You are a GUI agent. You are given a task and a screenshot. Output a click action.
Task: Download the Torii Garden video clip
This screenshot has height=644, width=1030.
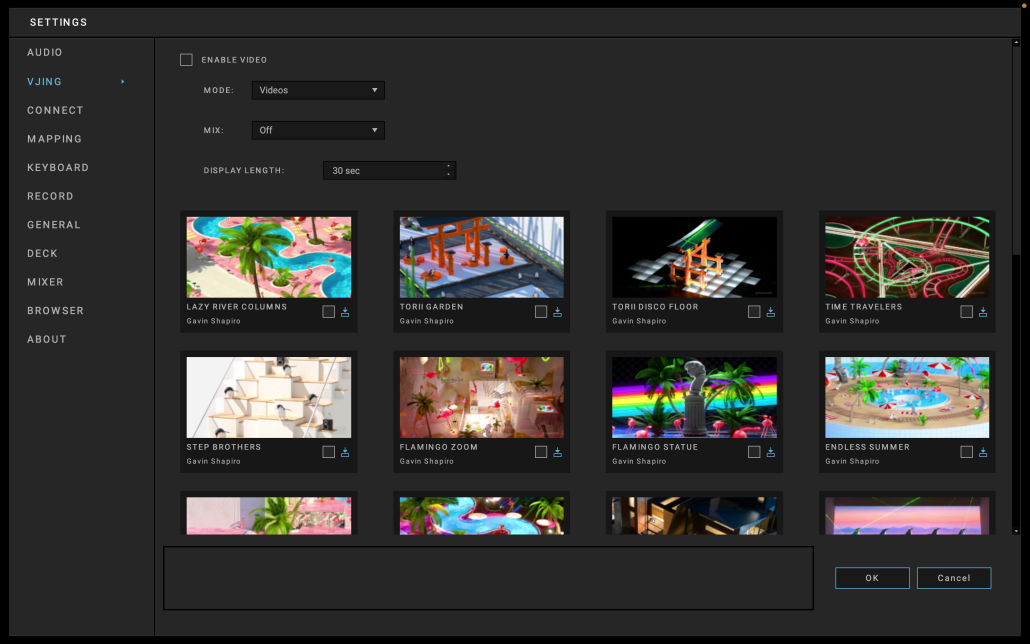[x=558, y=312]
